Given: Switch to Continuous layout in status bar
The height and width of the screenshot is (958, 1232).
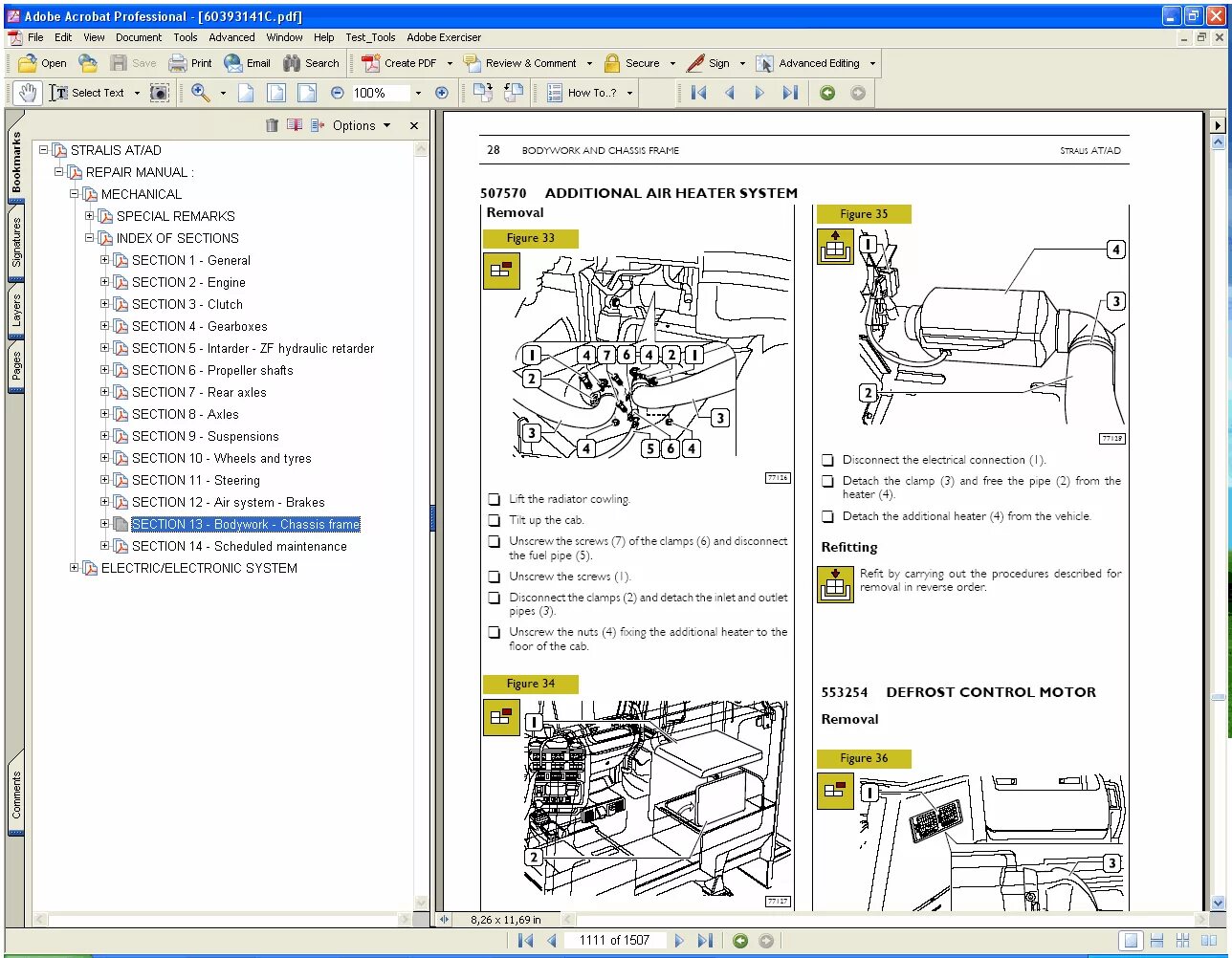Looking at the screenshot, I should point(1156,941).
